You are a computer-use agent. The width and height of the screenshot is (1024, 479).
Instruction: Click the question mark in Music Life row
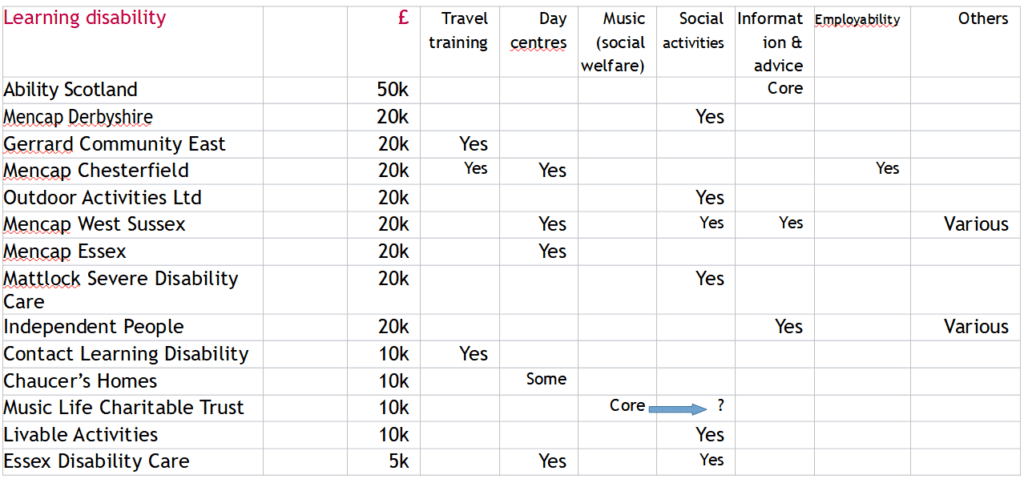point(720,407)
